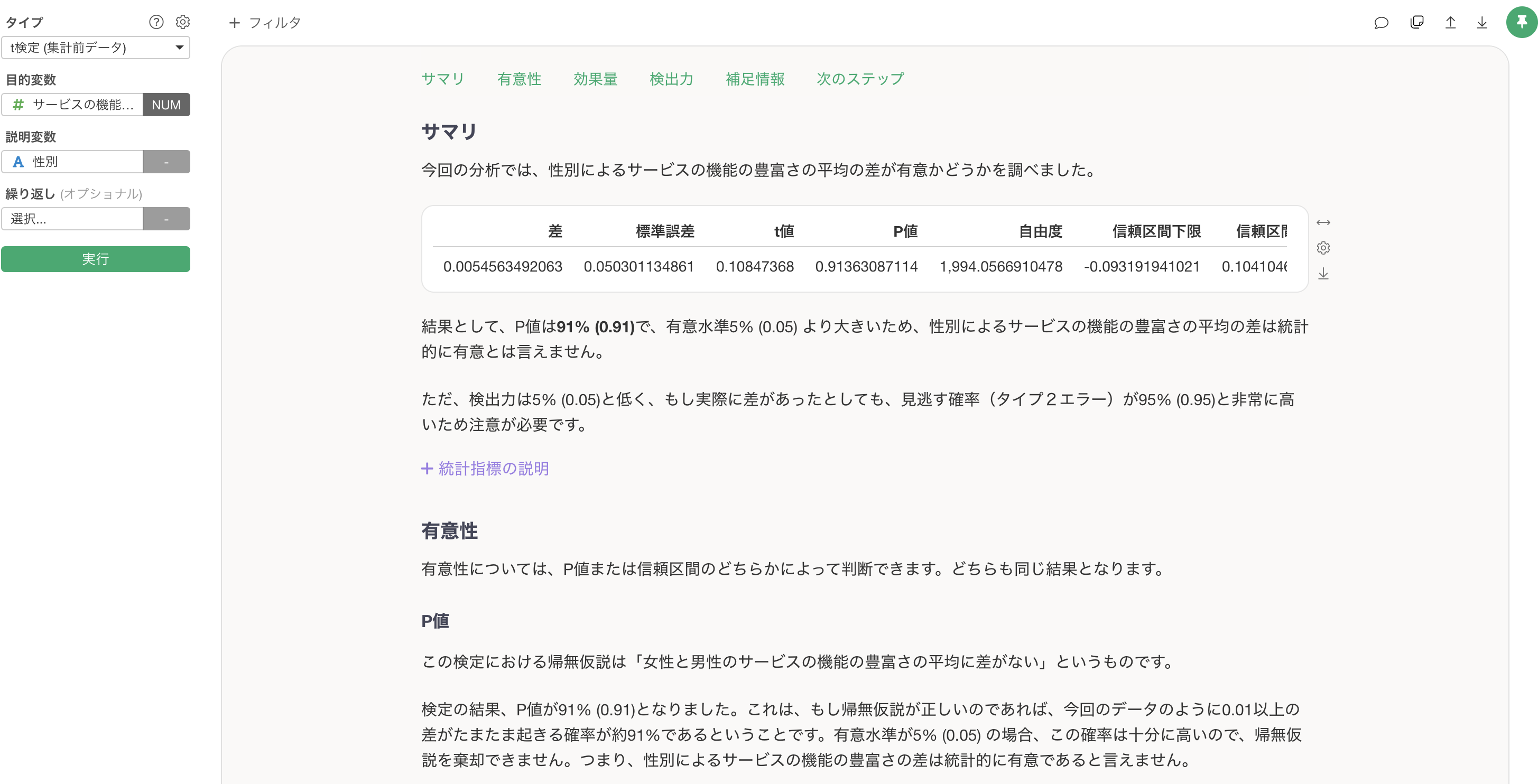Toggle the green pin button

click(x=1521, y=22)
